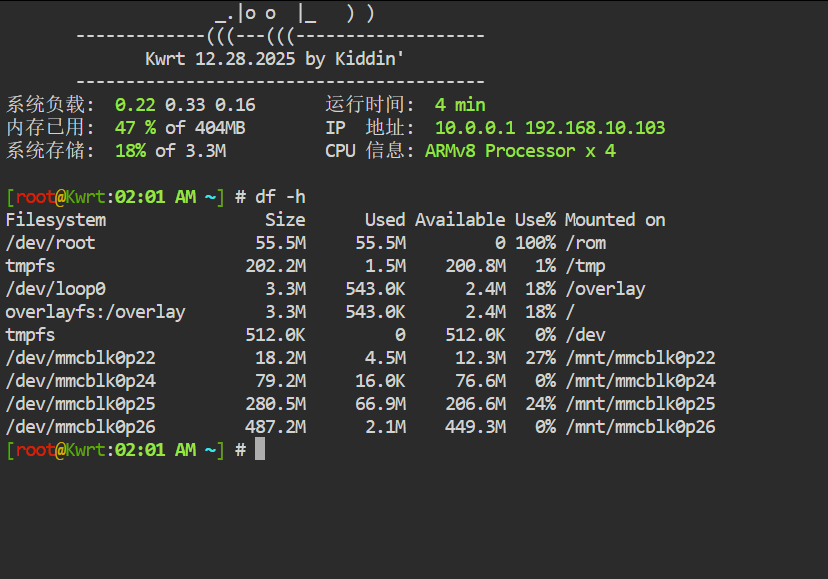The image size is (828, 579).
Task: Click the green '47 %' memory usage value
Action: (x=135, y=128)
